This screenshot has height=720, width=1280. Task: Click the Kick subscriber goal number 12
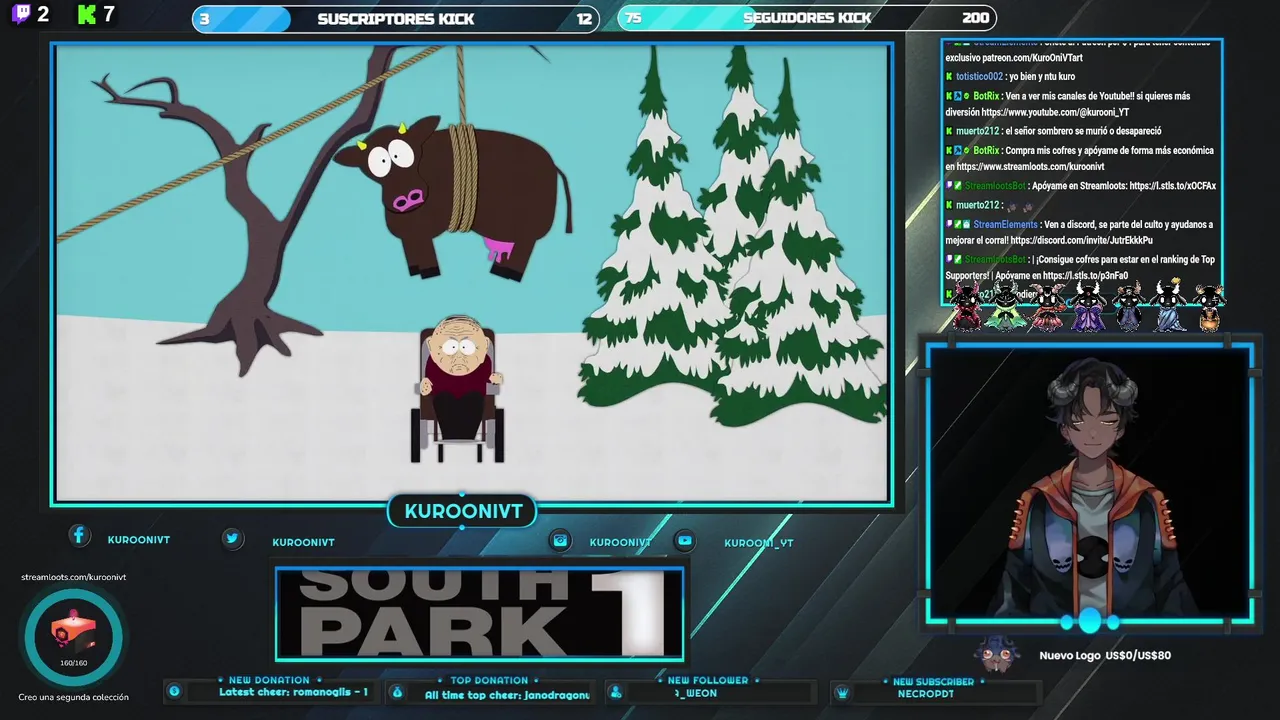tap(584, 18)
